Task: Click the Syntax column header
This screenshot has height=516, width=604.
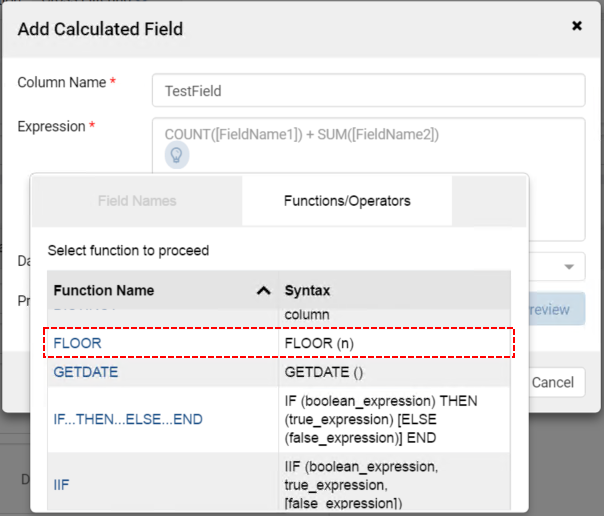Action: click(394, 290)
